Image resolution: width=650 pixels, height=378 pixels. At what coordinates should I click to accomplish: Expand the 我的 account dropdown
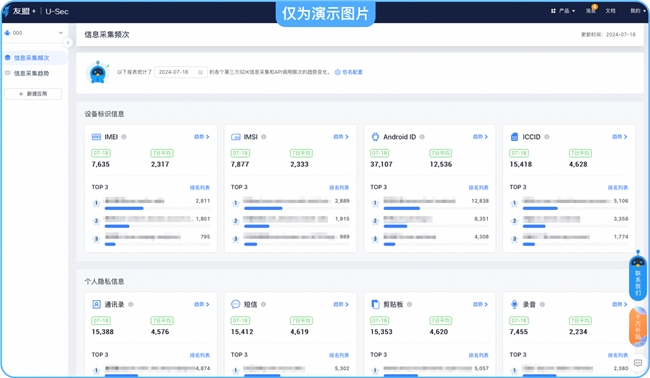pos(638,11)
